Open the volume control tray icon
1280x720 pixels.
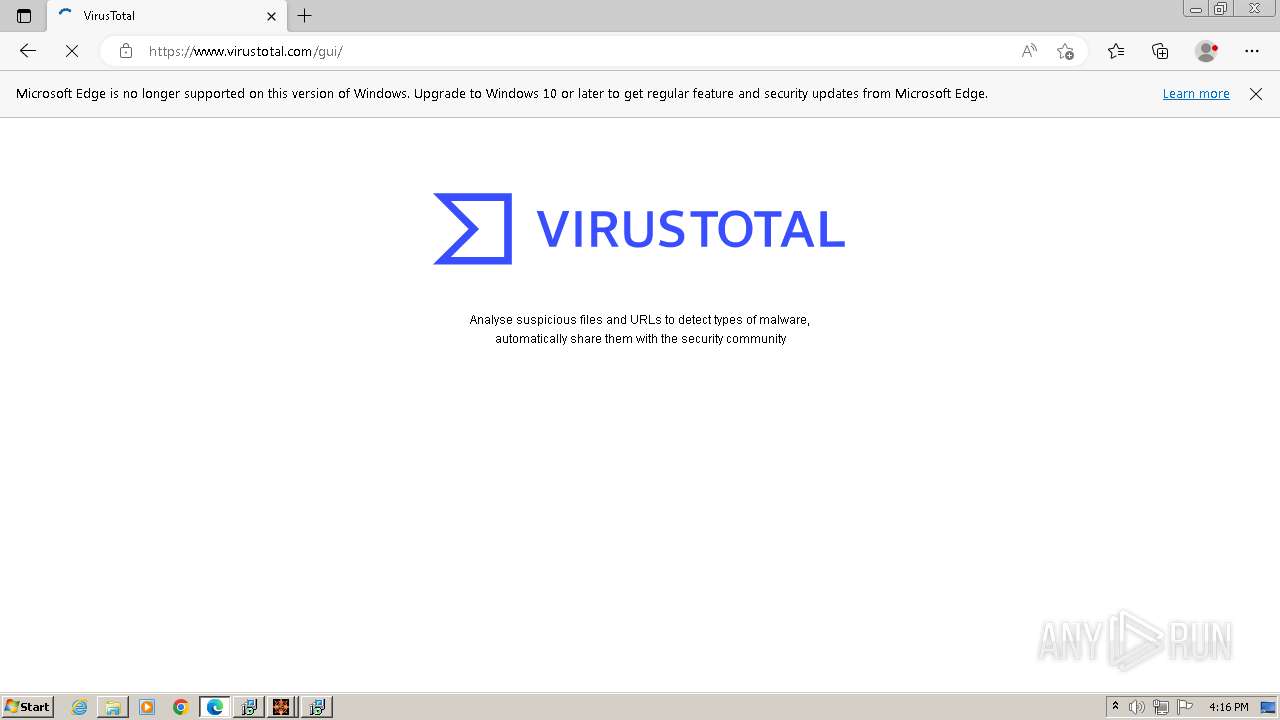1137,707
